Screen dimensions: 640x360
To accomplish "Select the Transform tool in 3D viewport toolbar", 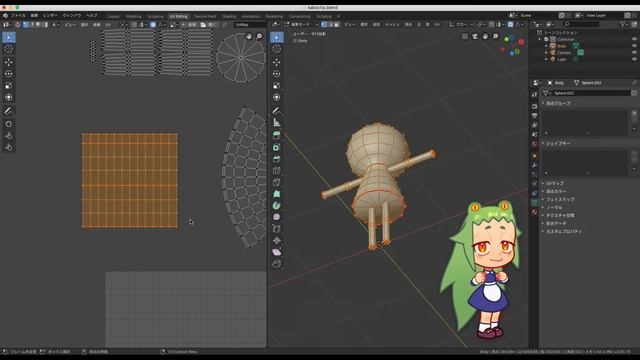I will coord(277,97).
